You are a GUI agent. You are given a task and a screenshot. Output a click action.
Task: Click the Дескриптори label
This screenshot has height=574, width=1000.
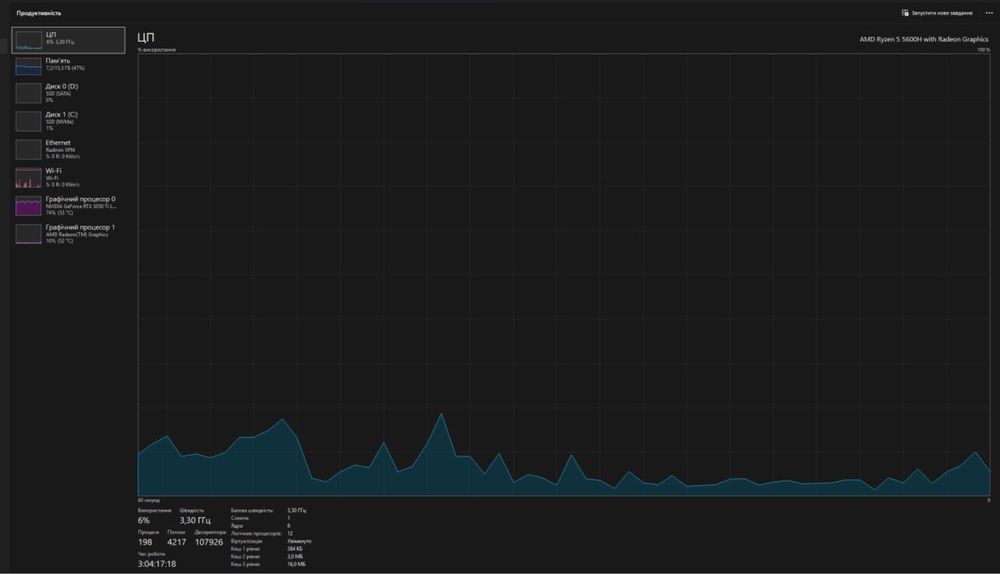(210, 532)
